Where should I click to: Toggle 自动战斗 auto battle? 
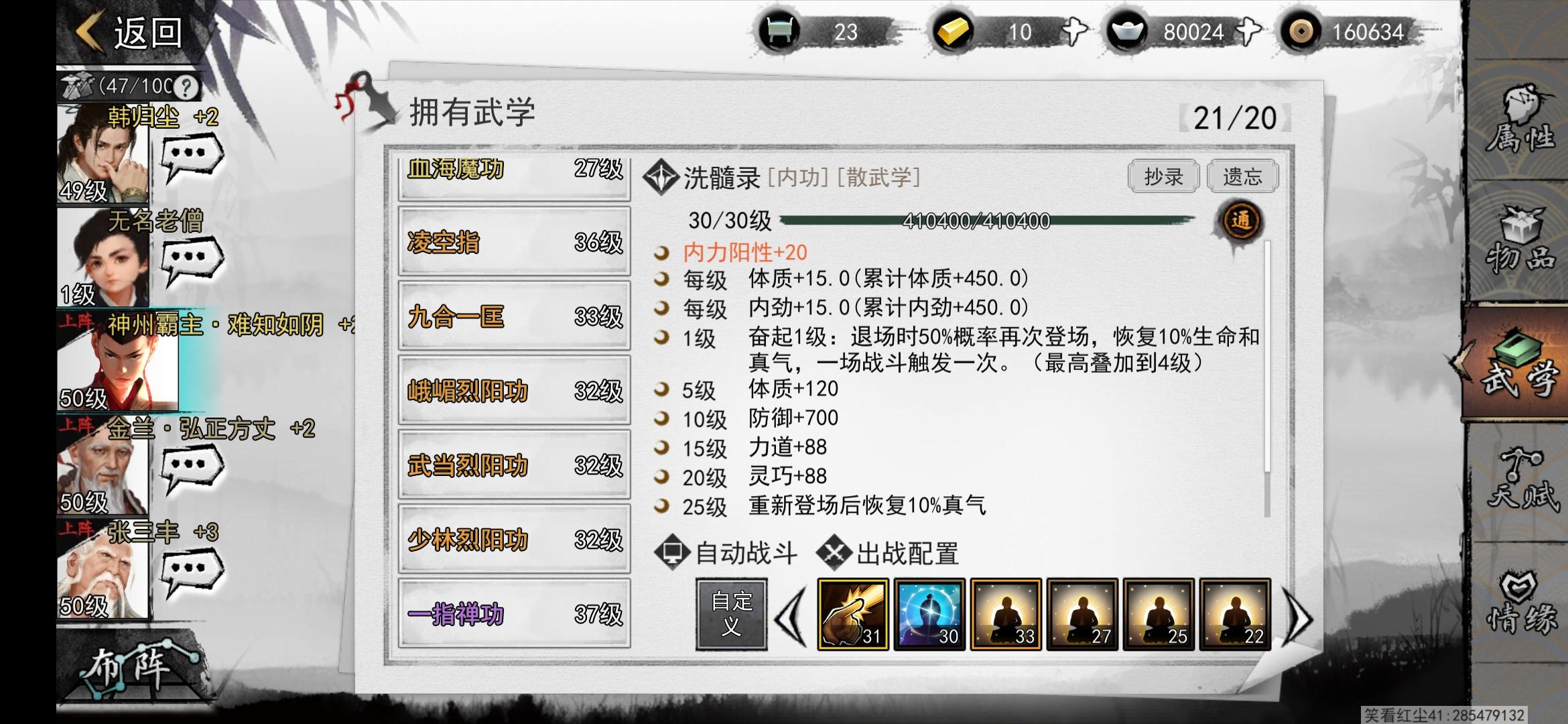tap(726, 554)
